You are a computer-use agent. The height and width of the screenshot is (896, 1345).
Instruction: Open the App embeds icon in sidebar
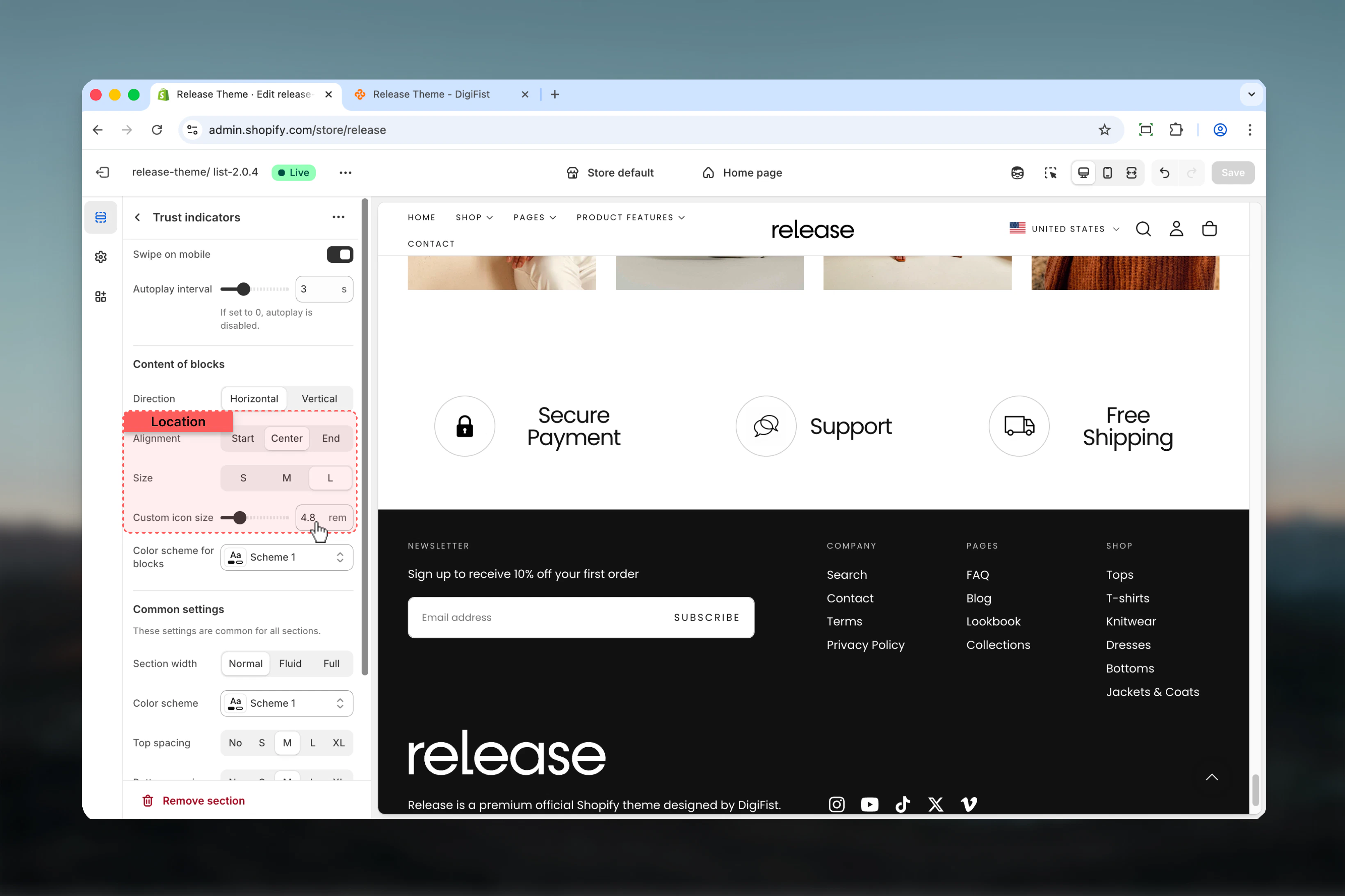coord(100,297)
